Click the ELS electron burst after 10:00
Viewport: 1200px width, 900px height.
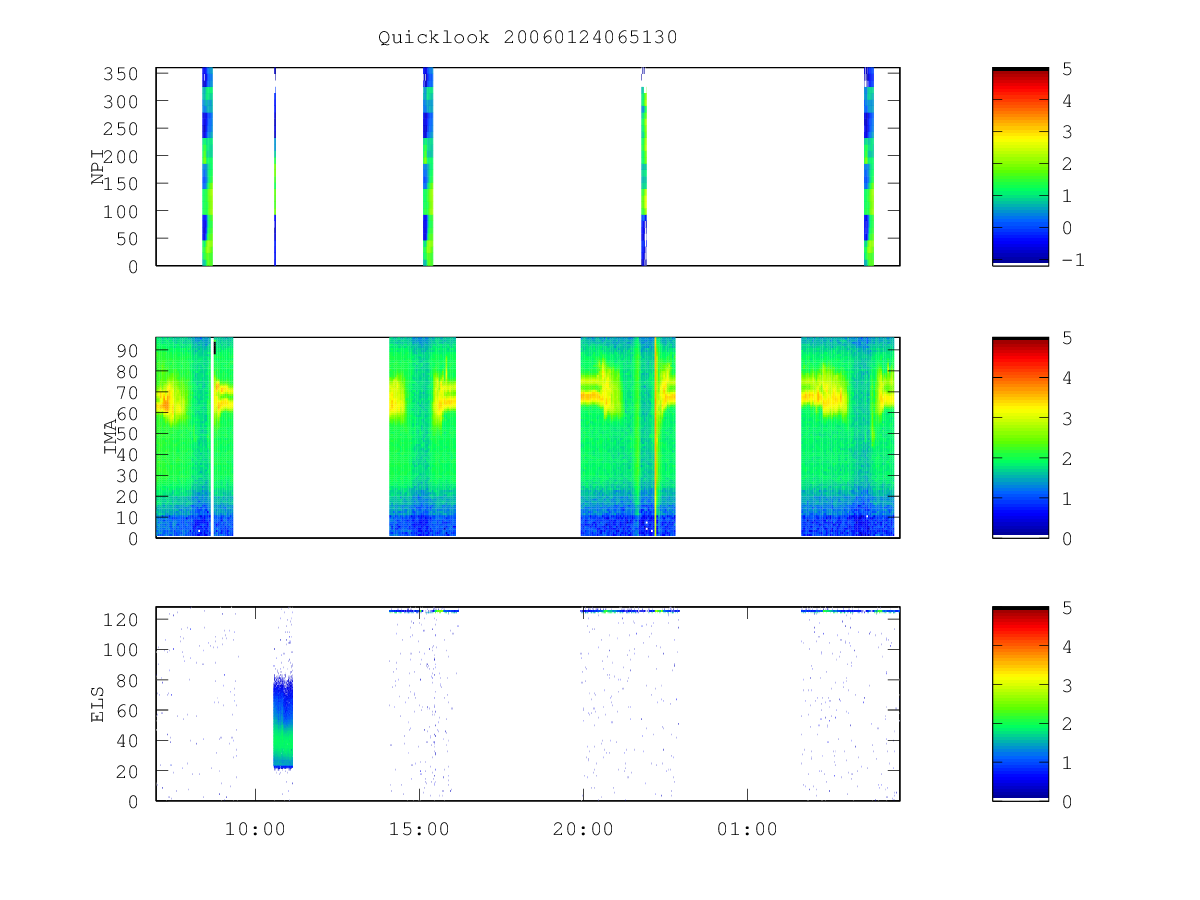(x=283, y=722)
